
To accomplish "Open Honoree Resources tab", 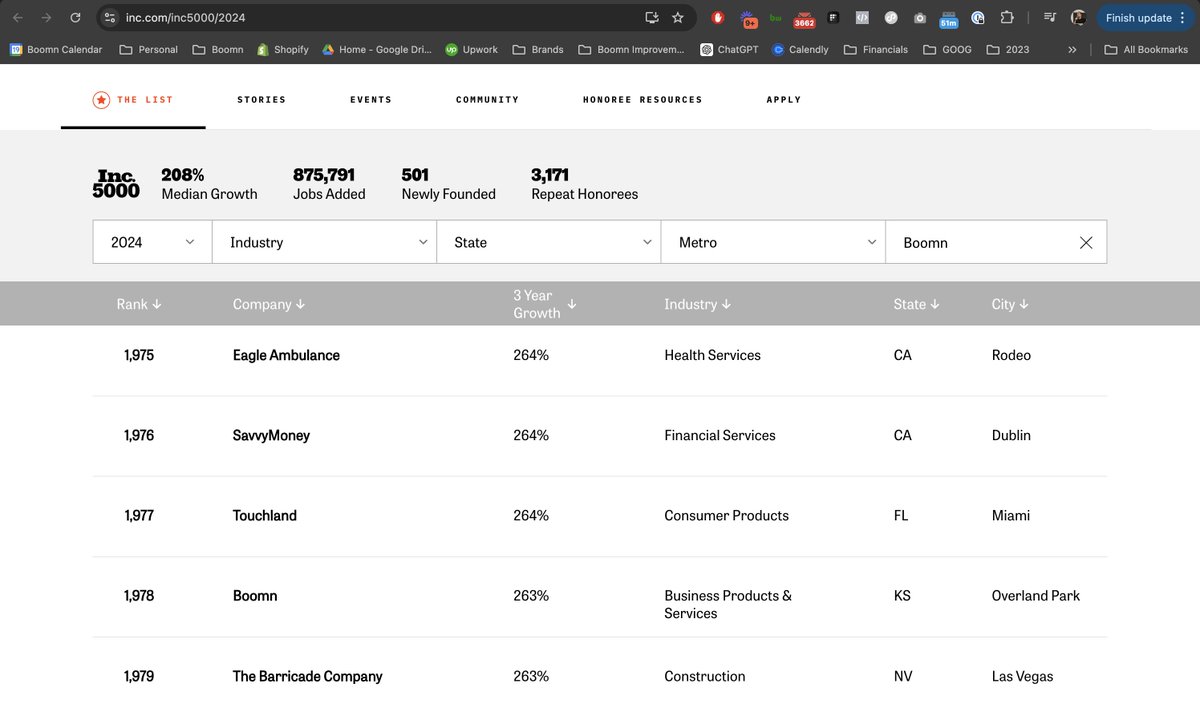I will (642, 100).
